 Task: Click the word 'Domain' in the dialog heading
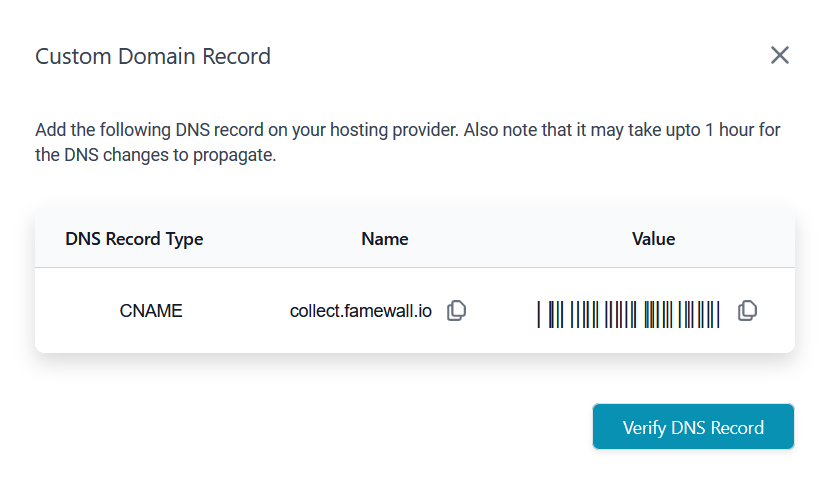point(142,56)
